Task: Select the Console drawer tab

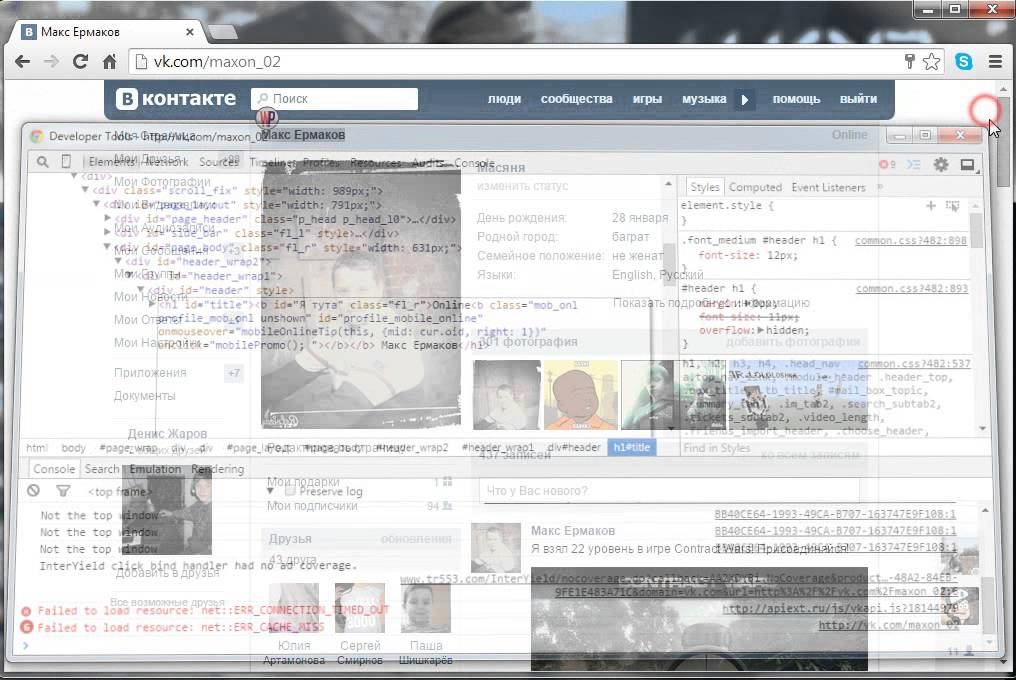Action: (x=54, y=469)
